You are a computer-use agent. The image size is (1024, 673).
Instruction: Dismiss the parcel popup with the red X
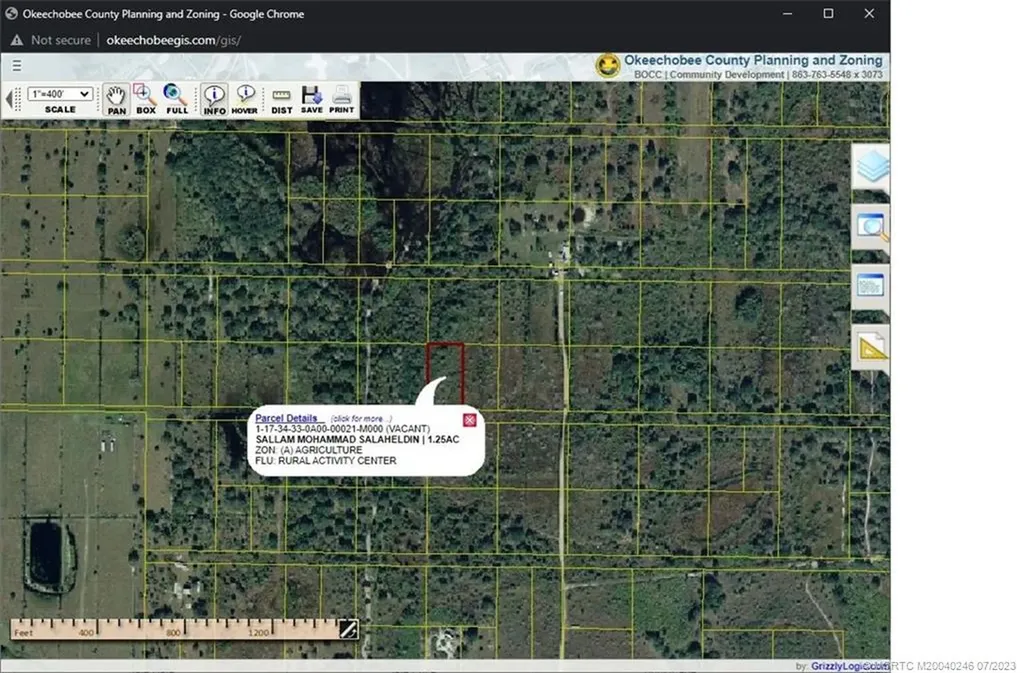click(469, 420)
